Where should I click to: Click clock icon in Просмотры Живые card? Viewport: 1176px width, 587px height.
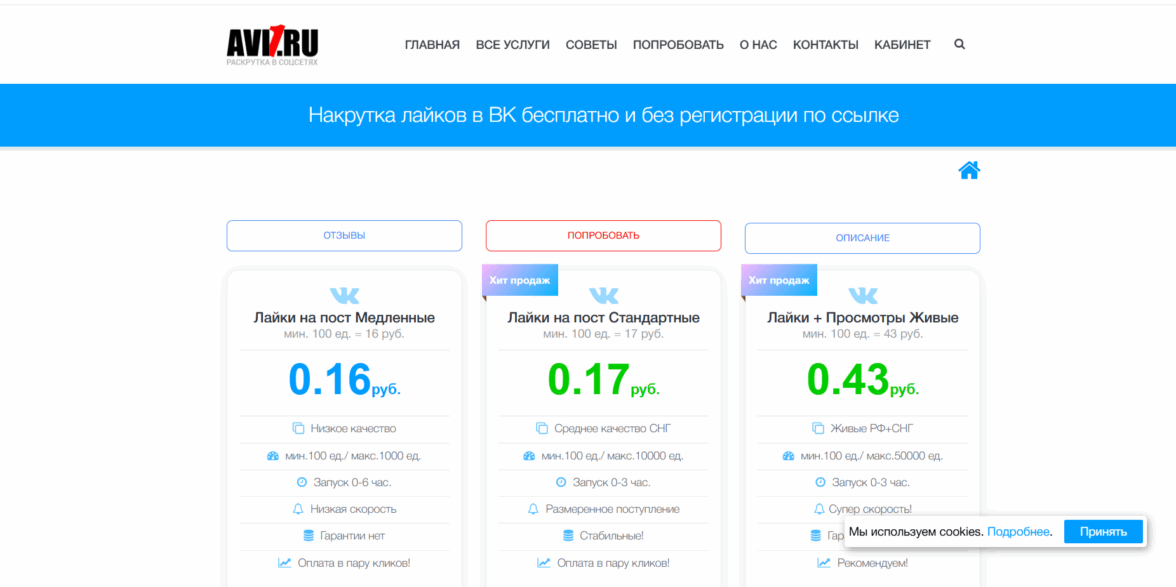[x=820, y=482]
